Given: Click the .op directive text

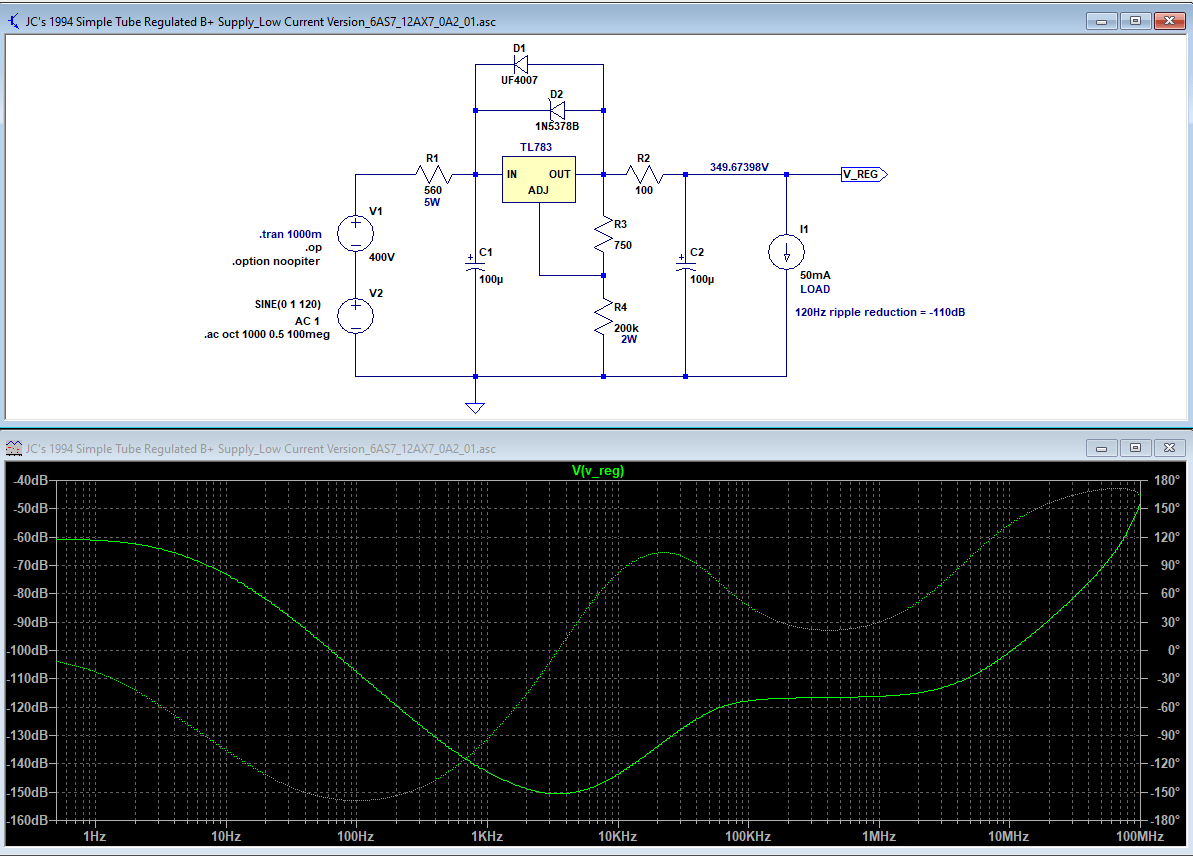Looking at the screenshot, I should (313, 247).
